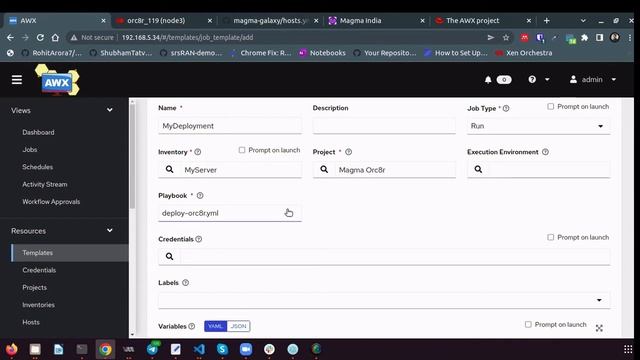Show help for Playbook field
Image resolution: width=640 pixels, height=360 pixels.
(x=200, y=196)
